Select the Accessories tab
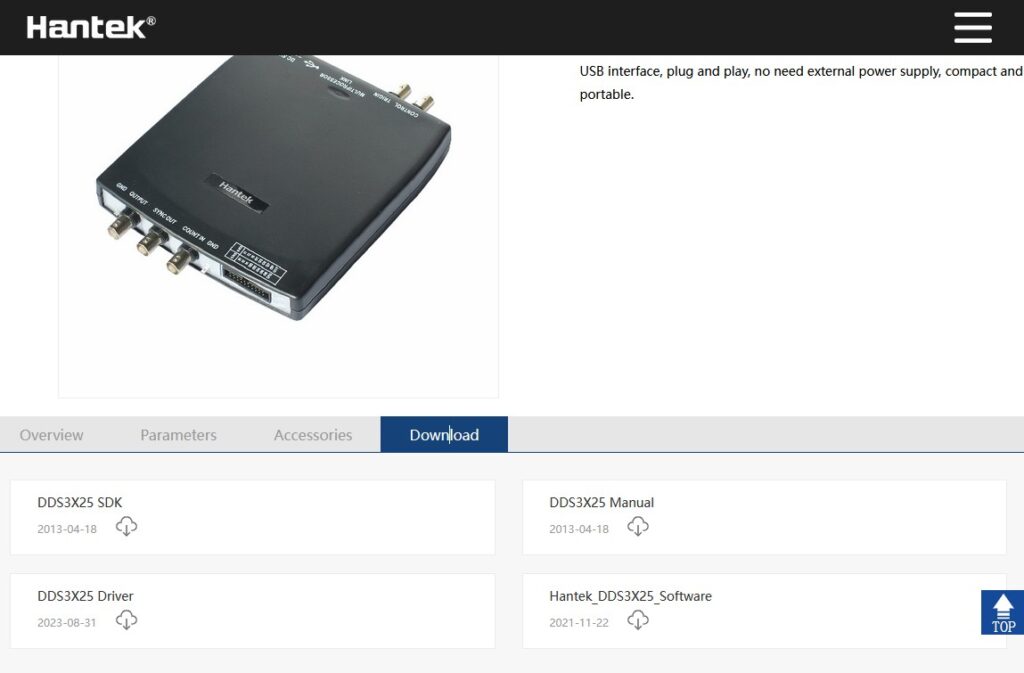This screenshot has width=1024, height=673. tap(313, 435)
